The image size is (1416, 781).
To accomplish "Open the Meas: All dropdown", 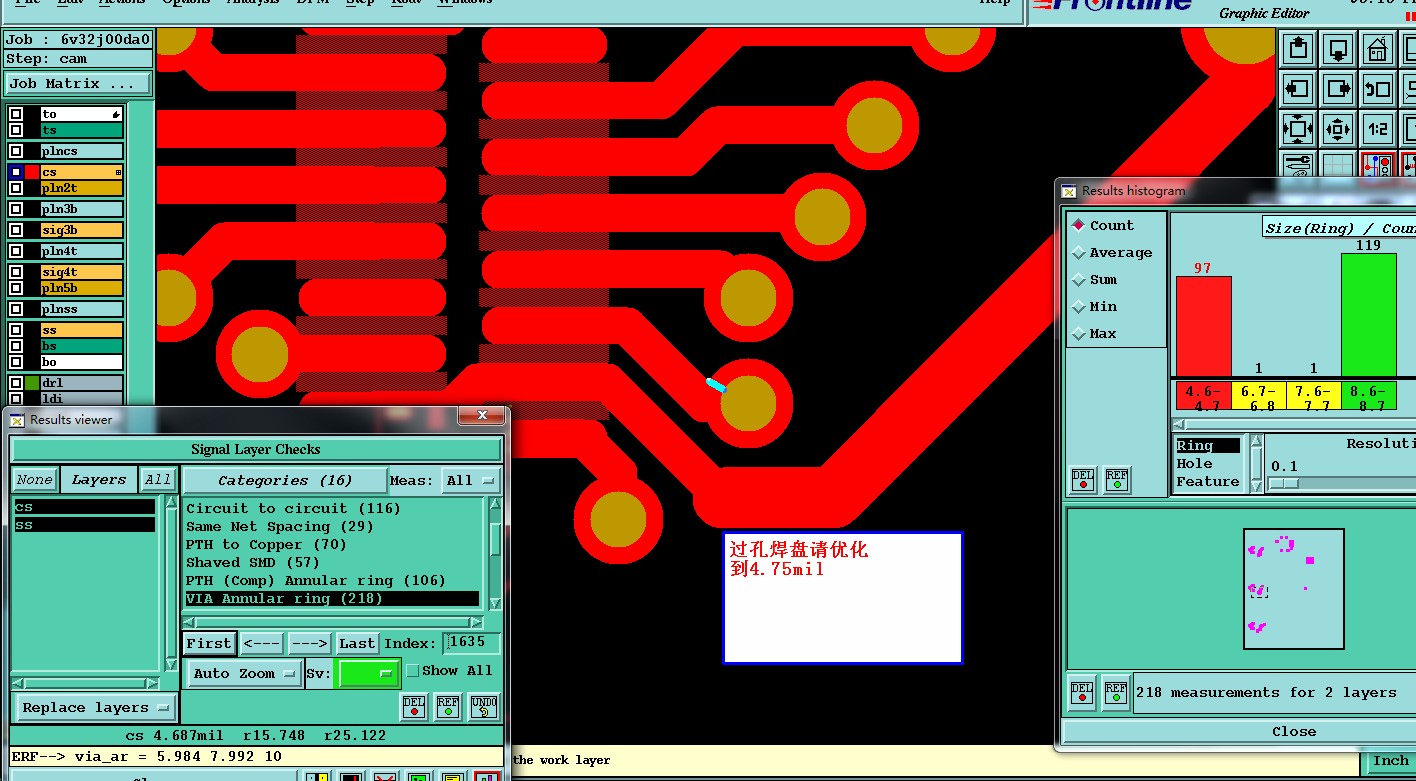I will [x=471, y=481].
